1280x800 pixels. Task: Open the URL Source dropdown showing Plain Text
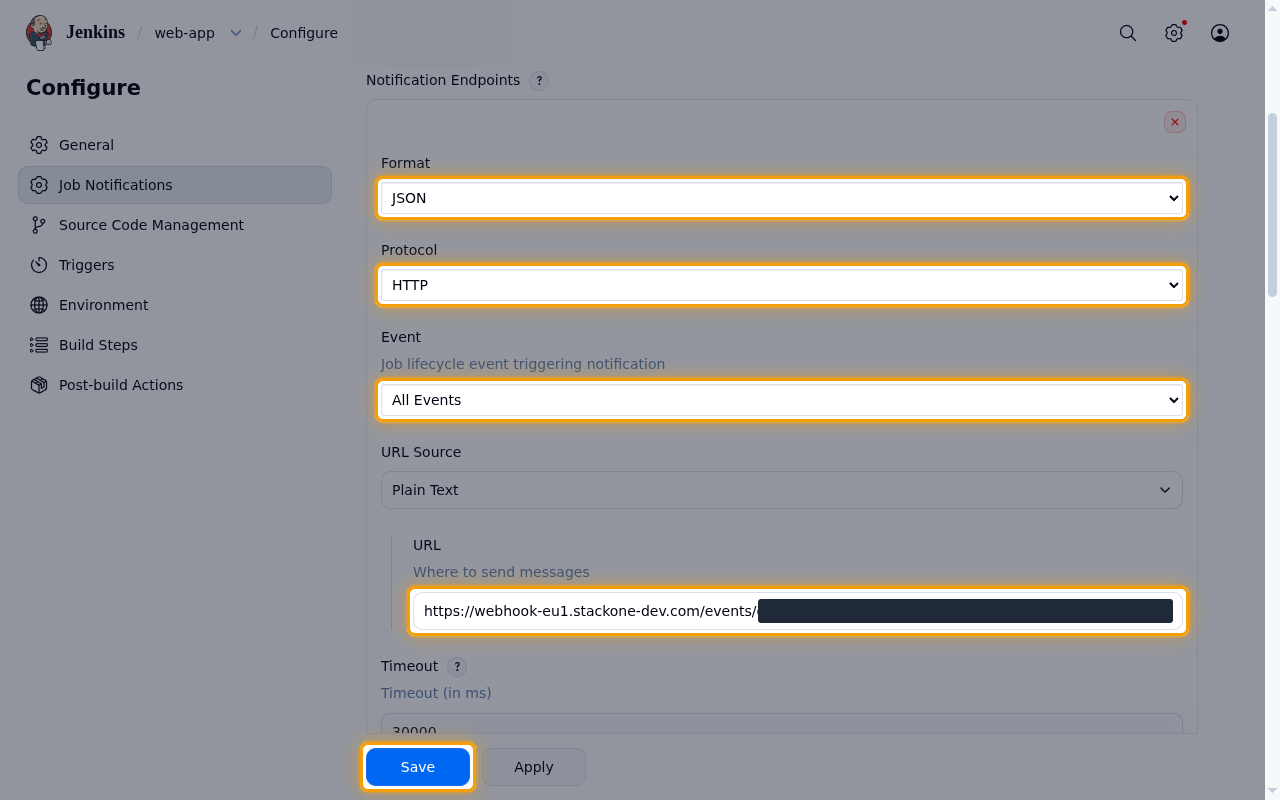point(782,490)
